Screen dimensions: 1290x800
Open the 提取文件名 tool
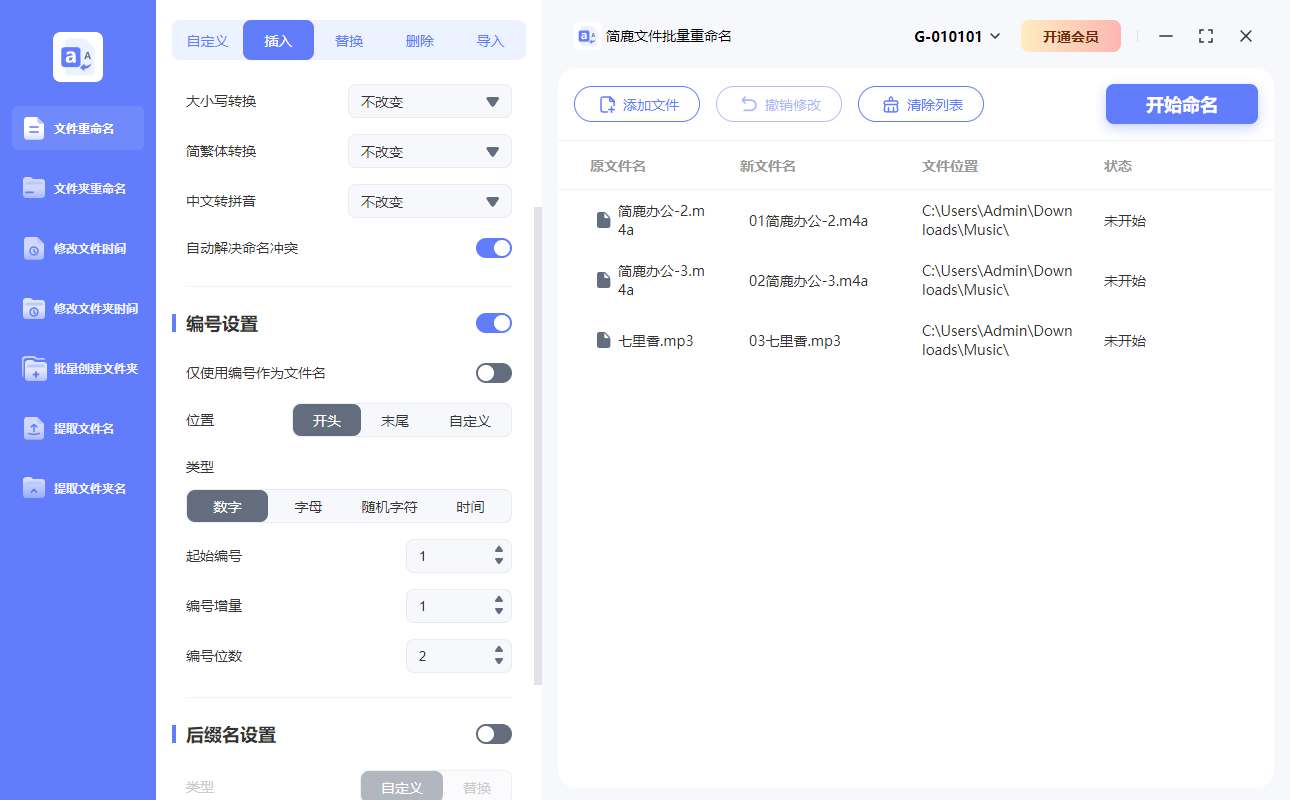(77, 428)
